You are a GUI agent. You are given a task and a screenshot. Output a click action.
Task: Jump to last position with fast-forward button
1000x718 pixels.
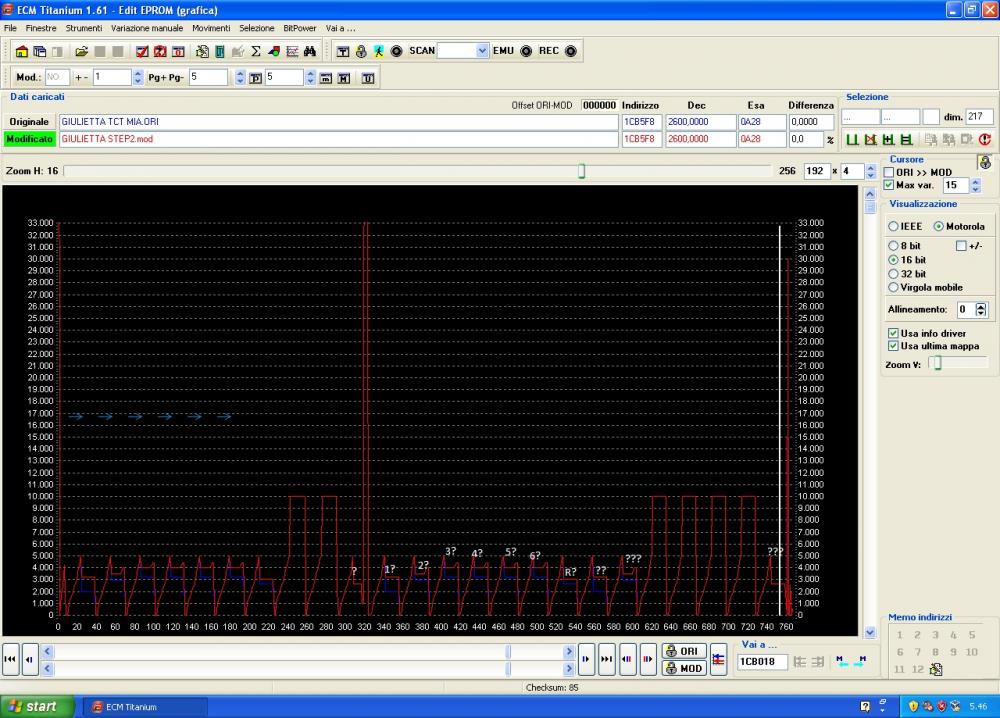tap(606, 659)
